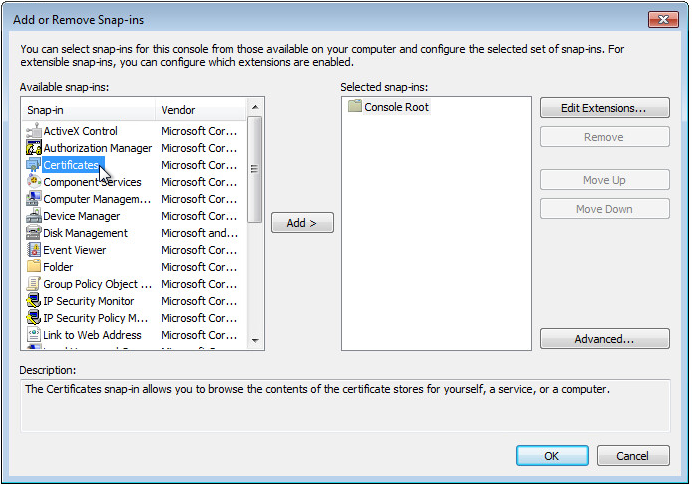692x485 pixels.
Task: Choose Component Services from available snap-ins
Action: click(92, 182)
